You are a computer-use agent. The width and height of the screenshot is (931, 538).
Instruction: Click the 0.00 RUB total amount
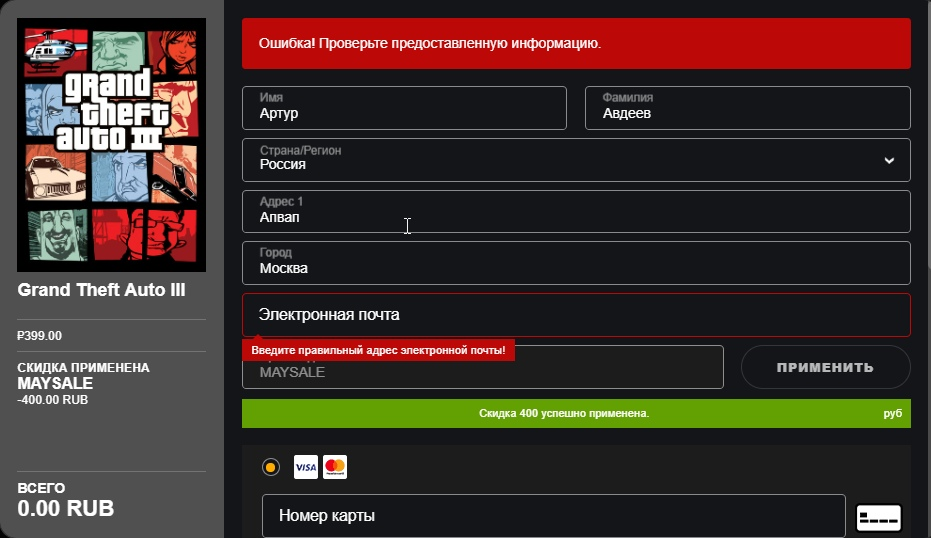tap(65, 508)
